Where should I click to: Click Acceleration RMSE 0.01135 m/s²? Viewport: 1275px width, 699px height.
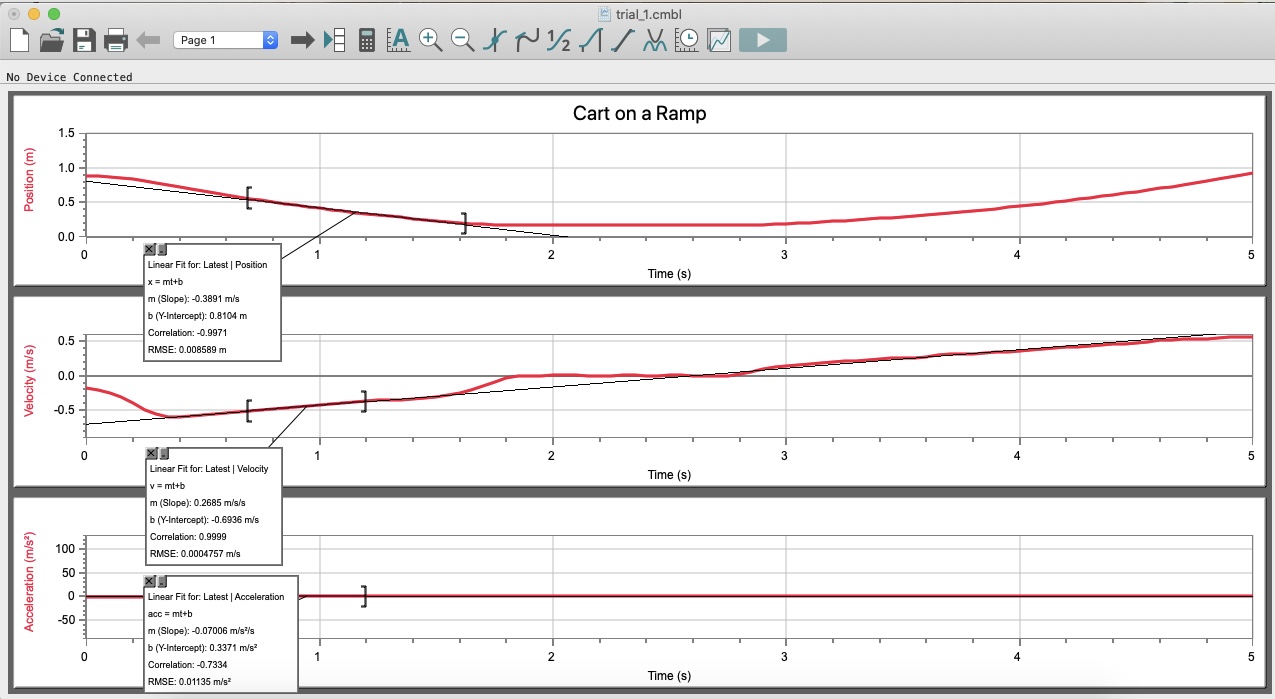click(190, 680)
